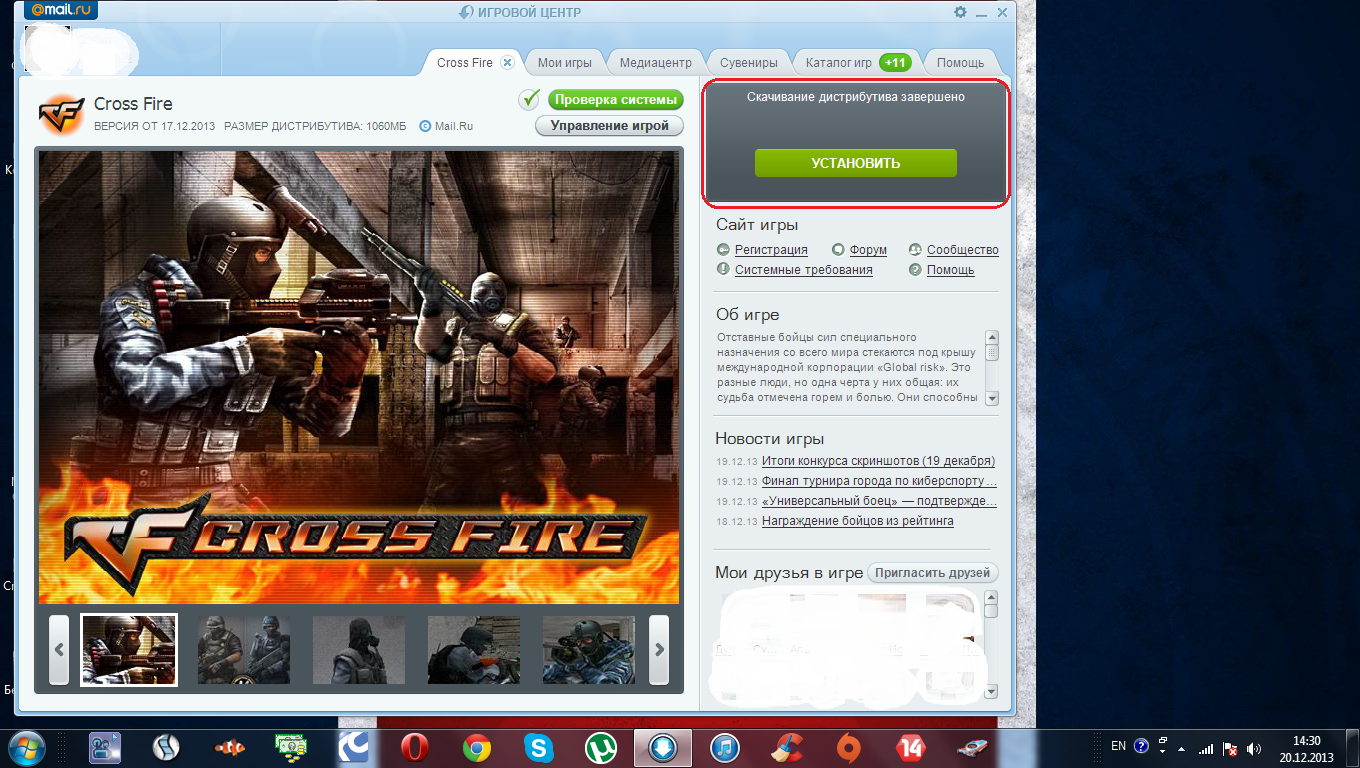The width and height of the screenshot is (1360, 768).
Task: Click the question icon beside the Помощь link
Action: click(914, 270)
